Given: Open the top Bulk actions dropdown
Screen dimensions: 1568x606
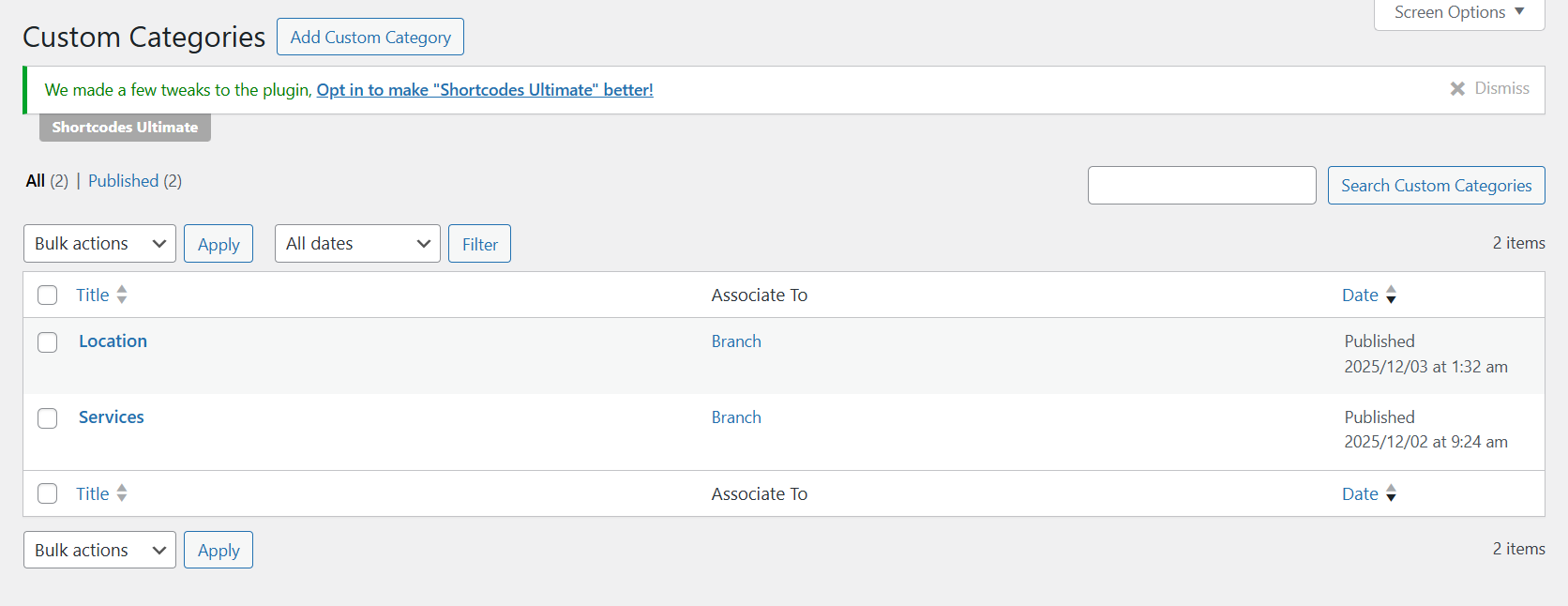Looking at the screenshot, I should [99, 244].
